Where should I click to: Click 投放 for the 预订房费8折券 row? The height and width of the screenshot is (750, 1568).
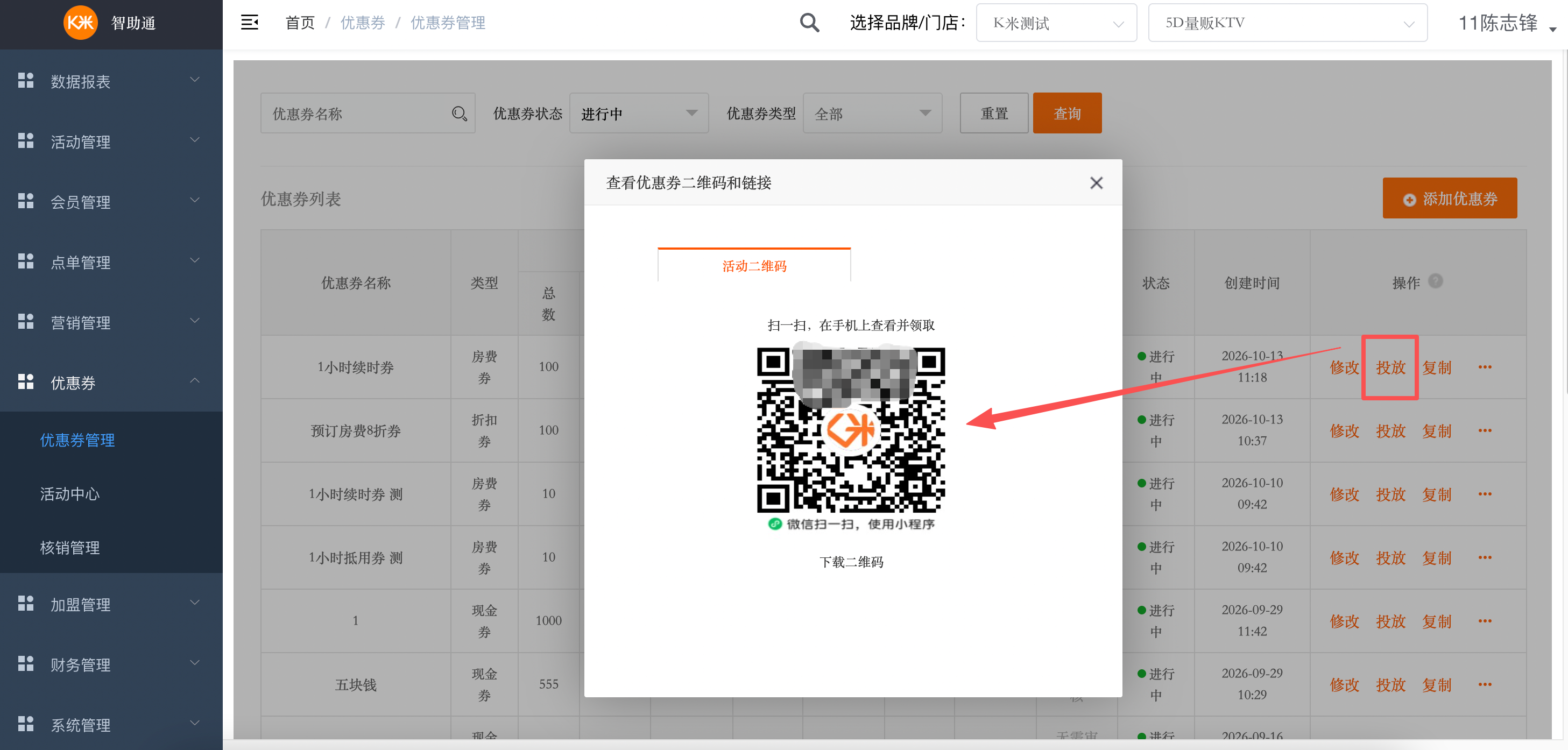pos(1390,431)
